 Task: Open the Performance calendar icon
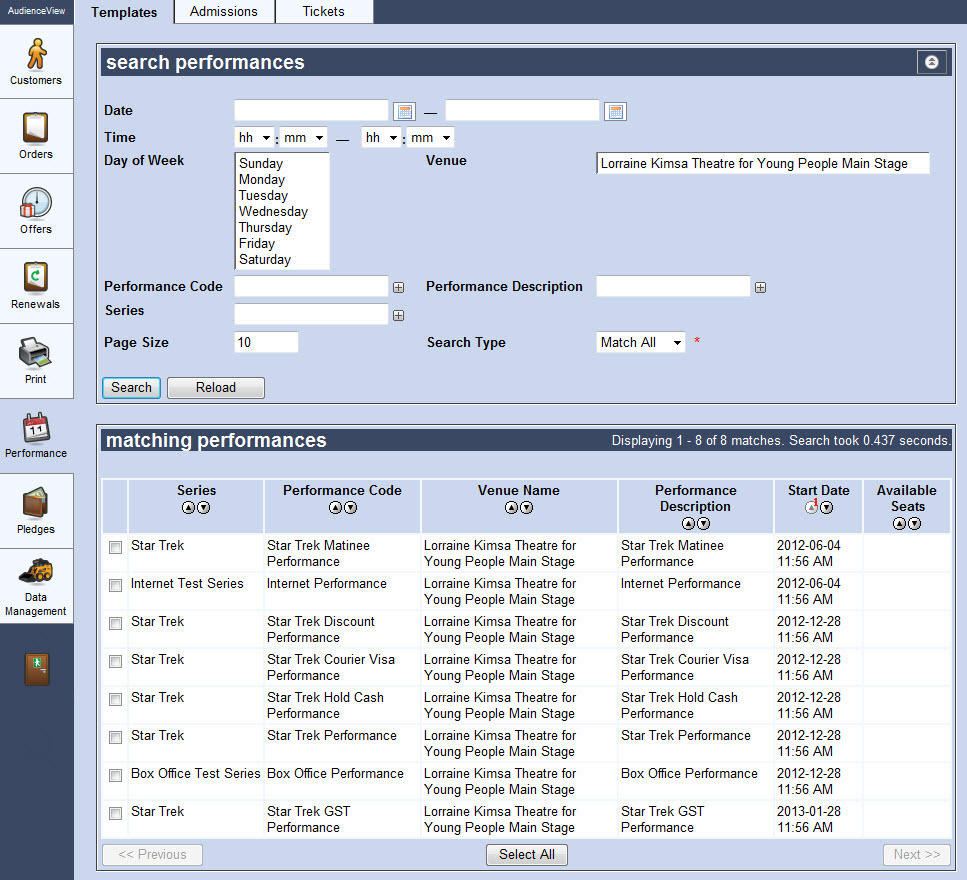(x=36, y=427)
